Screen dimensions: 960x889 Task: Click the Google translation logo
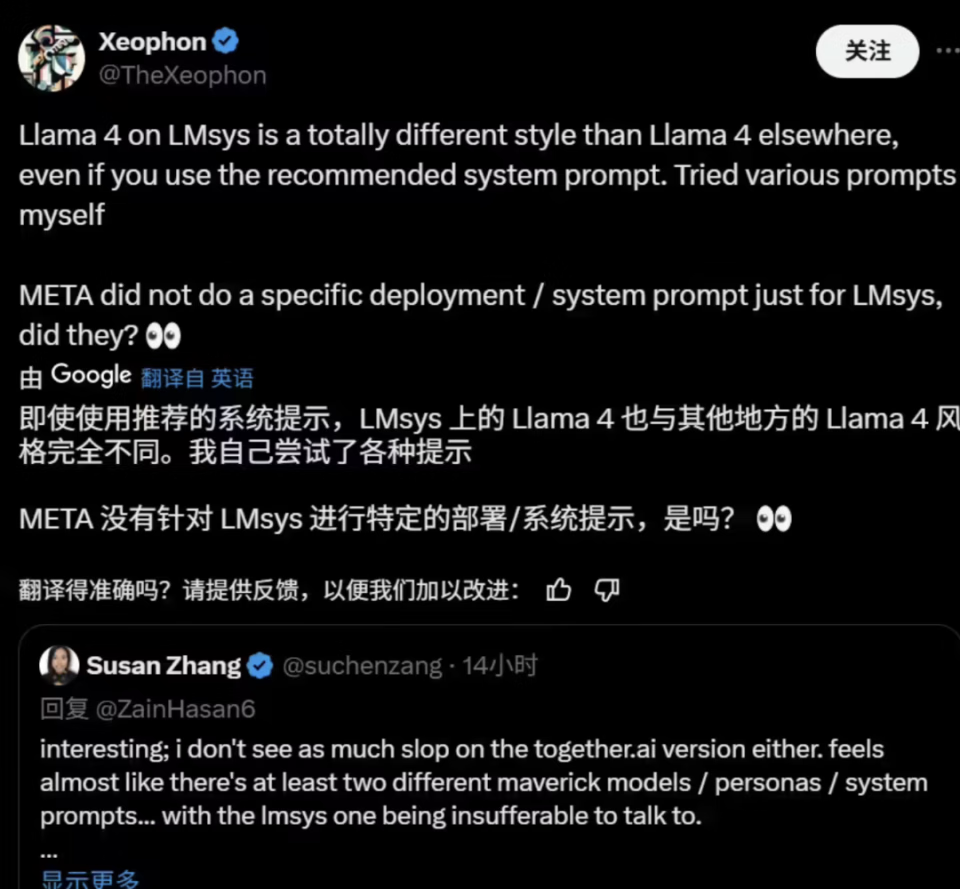point(91,375)
